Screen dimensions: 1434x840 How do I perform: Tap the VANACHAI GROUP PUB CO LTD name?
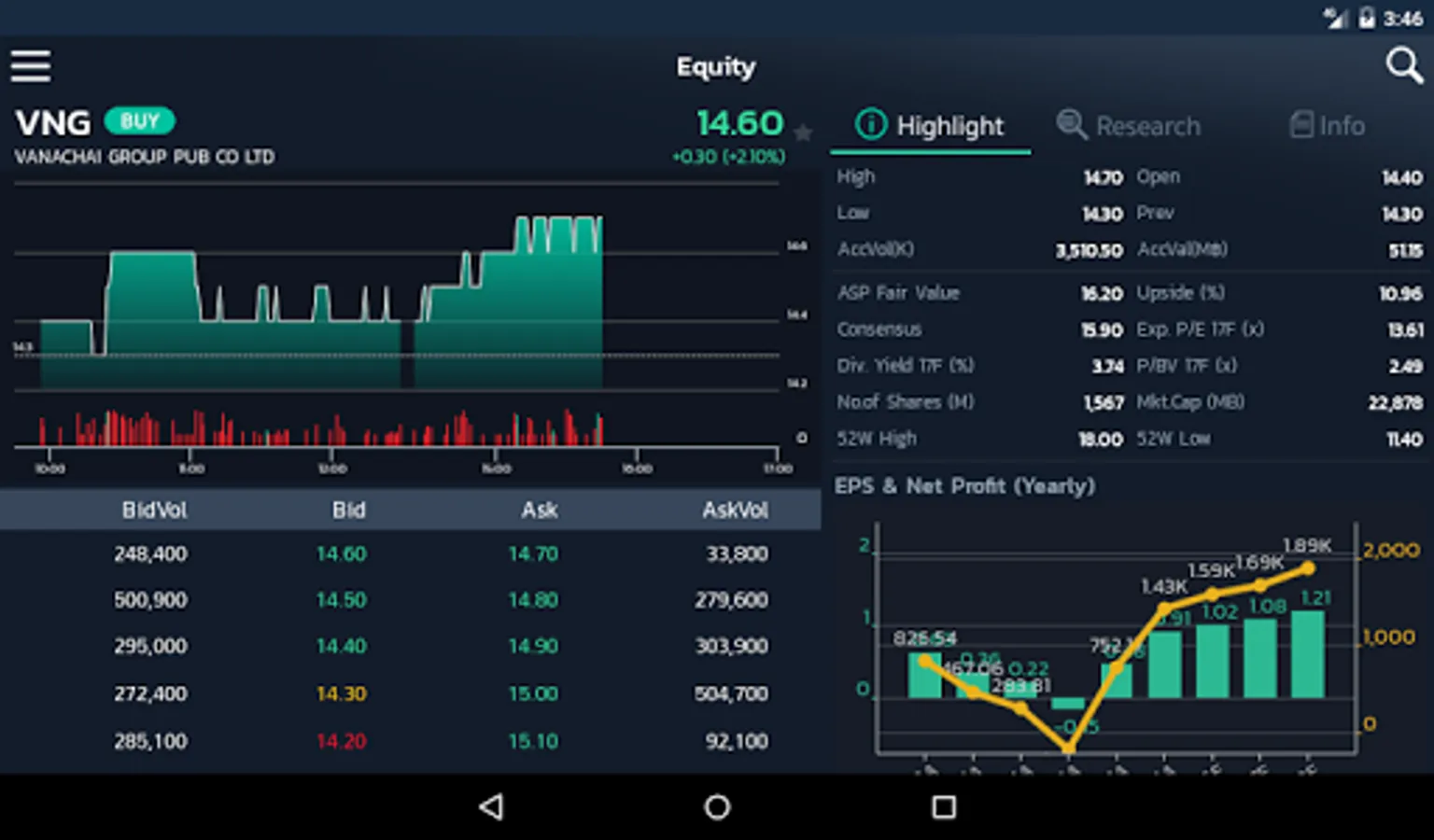pos(145,157)
